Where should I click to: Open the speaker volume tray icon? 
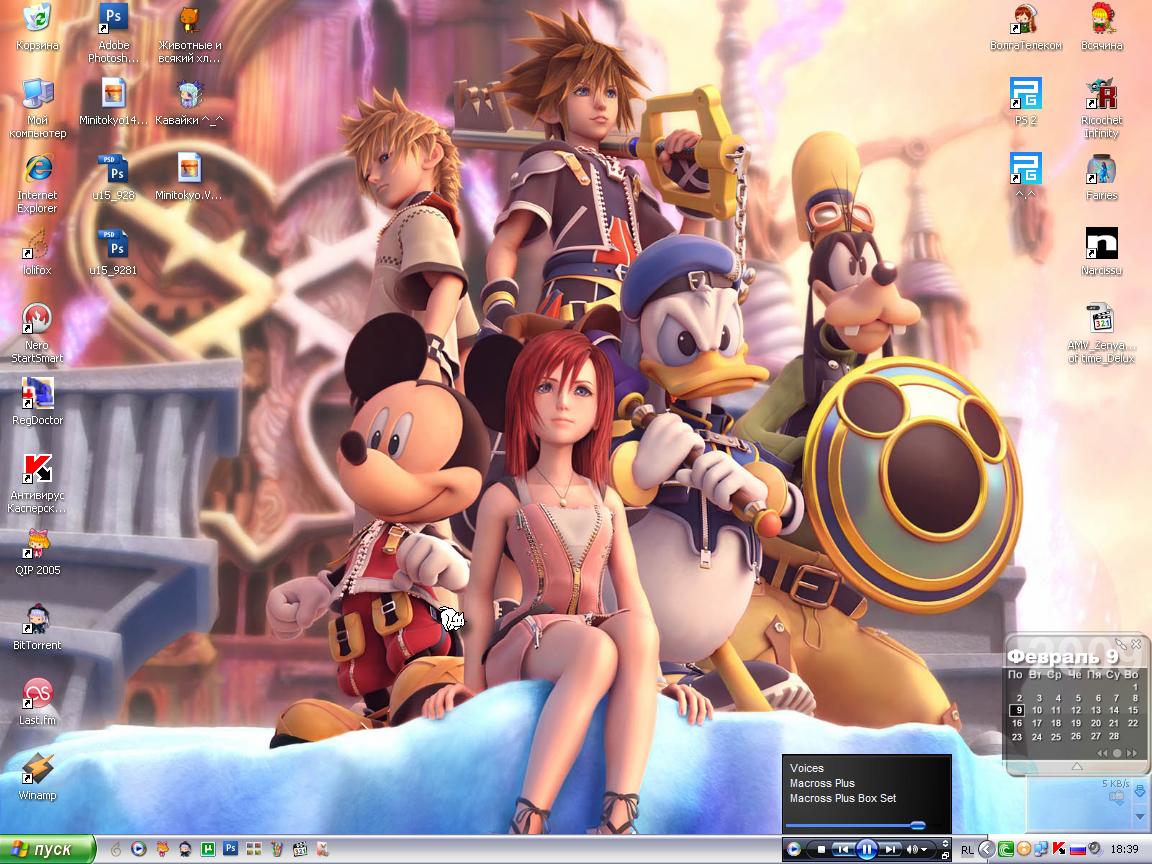pyautogui.click(x=1095, y=849)
